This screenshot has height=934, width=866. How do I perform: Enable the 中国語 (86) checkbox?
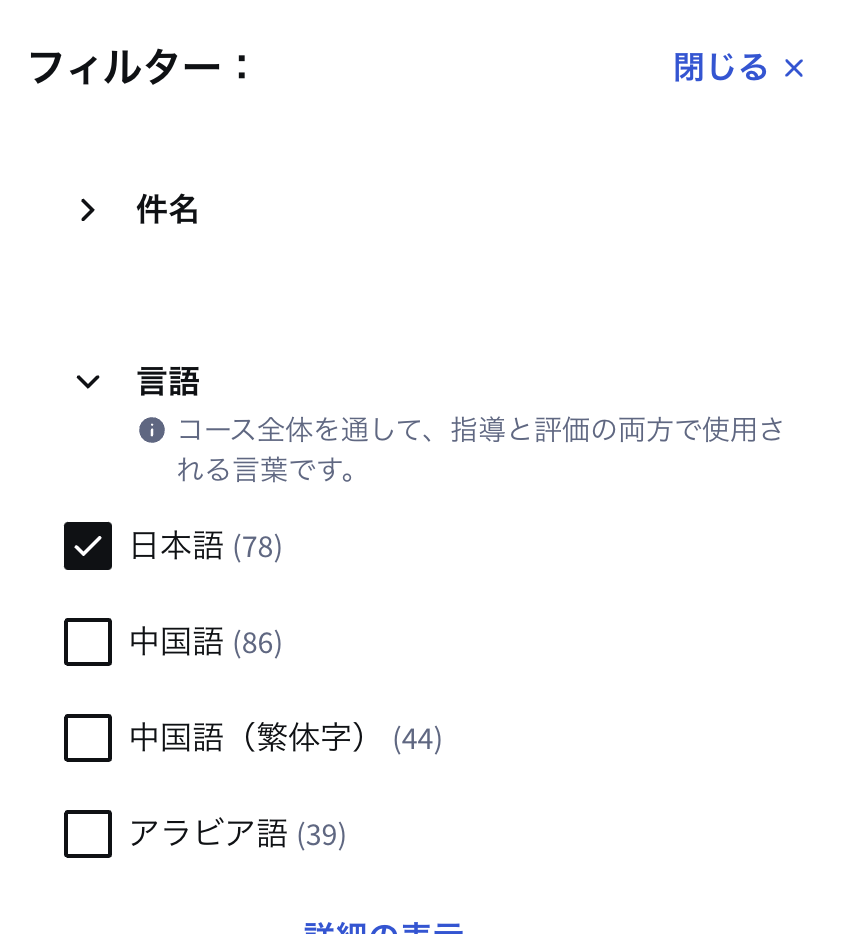88,642
